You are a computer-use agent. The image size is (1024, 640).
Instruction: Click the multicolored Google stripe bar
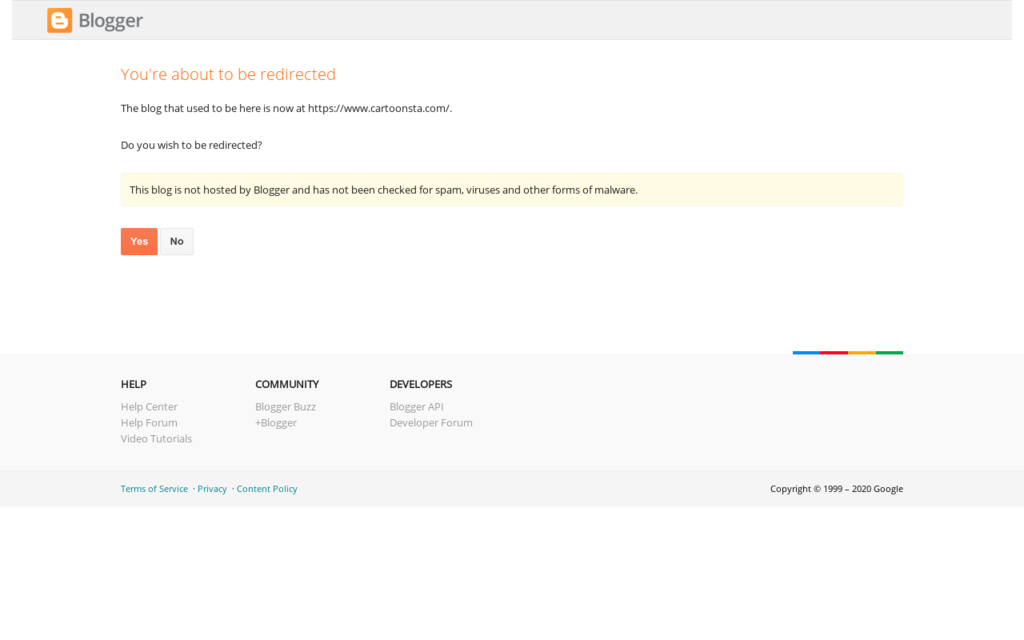pos(847,353)
